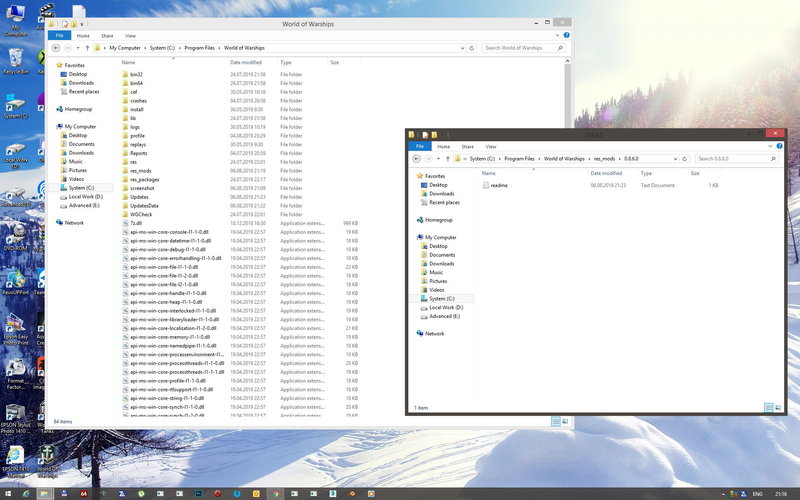The image size is (800, 500).
Task: Open View tab in the 0.8.6.0 window
Action: [491, 146]
